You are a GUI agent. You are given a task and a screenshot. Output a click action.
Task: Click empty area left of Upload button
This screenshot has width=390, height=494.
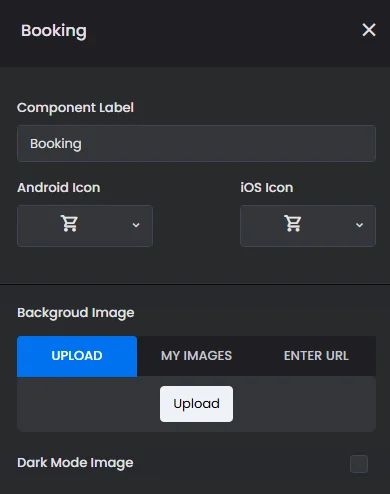click(x=88, y=404)
